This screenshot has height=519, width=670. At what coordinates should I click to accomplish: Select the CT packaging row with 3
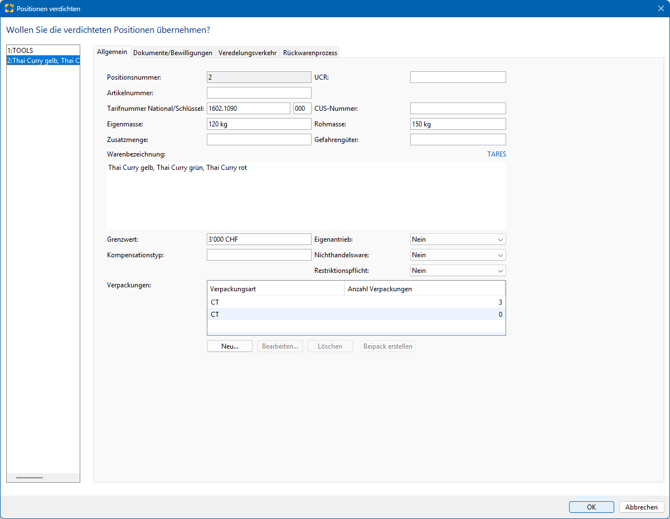click(356, 302)
